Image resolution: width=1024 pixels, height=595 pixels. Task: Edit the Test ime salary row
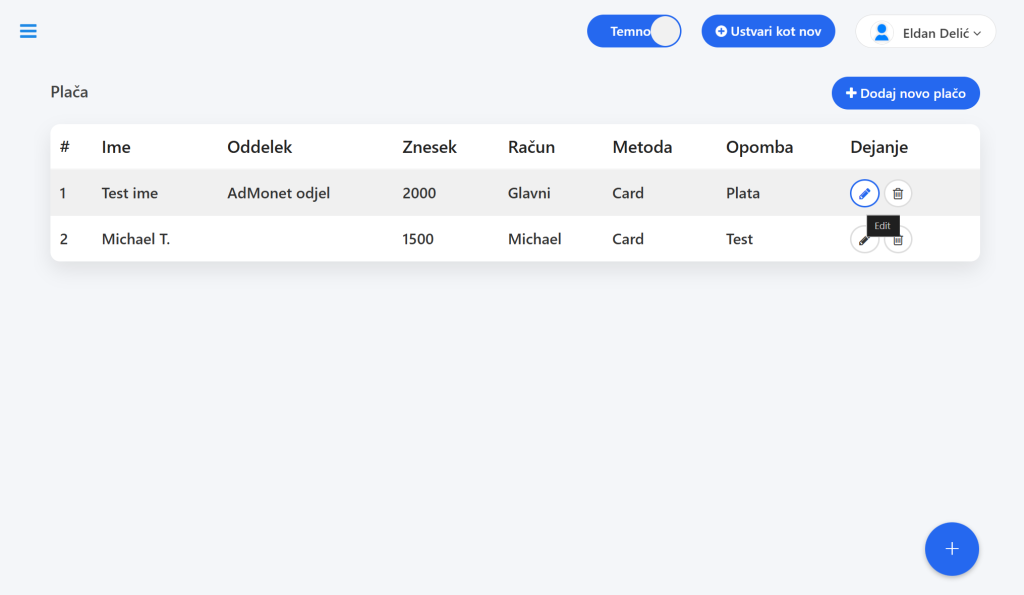coord(864,193)
